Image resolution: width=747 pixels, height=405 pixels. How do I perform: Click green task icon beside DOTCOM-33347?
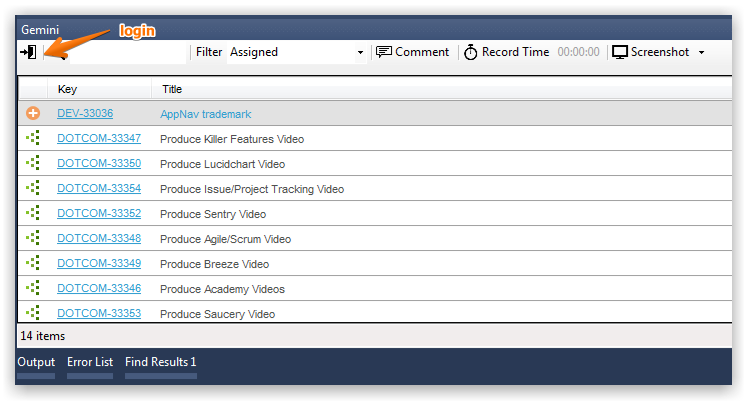pyautogui.click(x=33, y=138)
